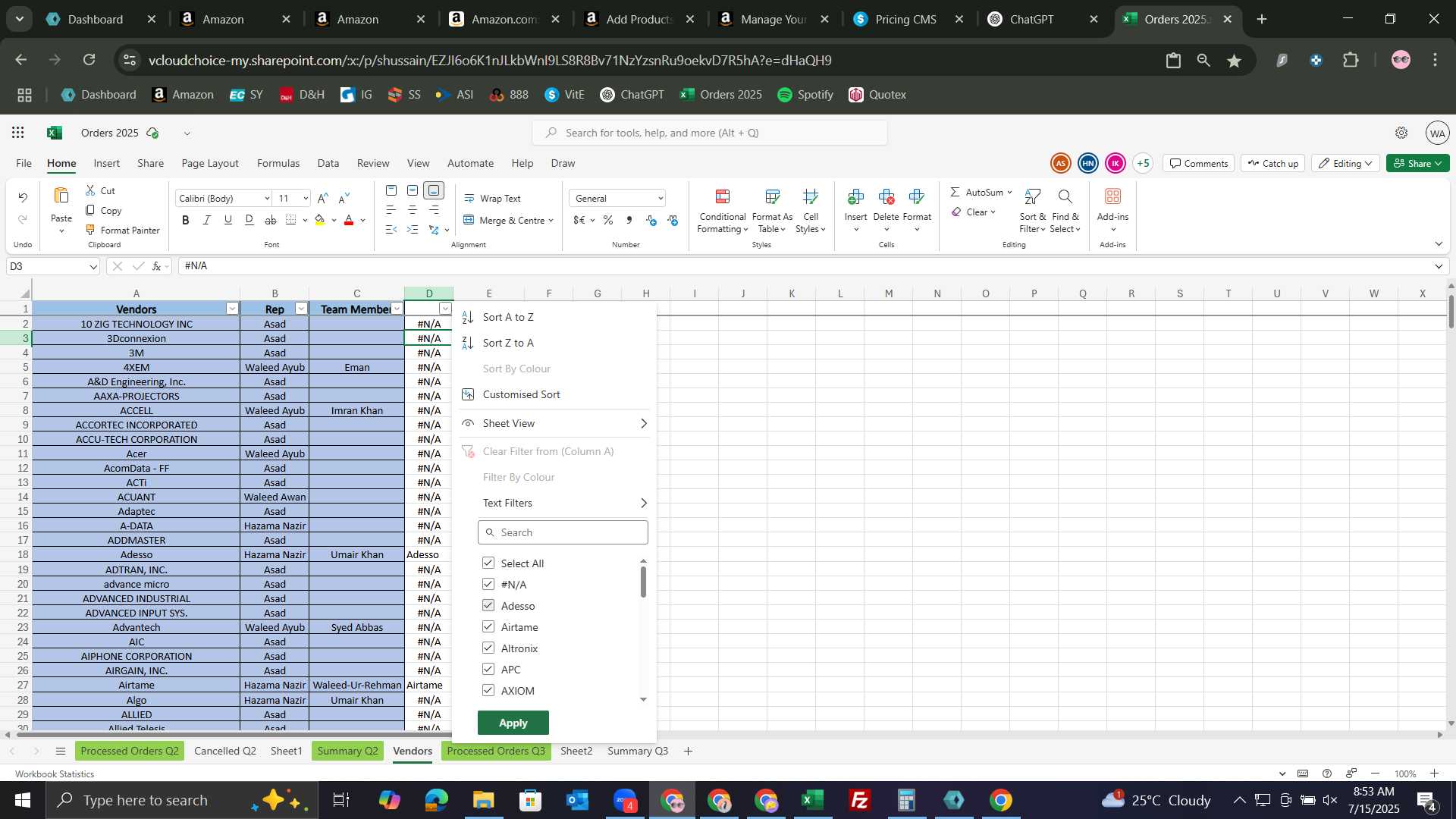Switch to Processed Orders Q3 sheet
Screen dimensions: 1456x819
click(496, 751)
